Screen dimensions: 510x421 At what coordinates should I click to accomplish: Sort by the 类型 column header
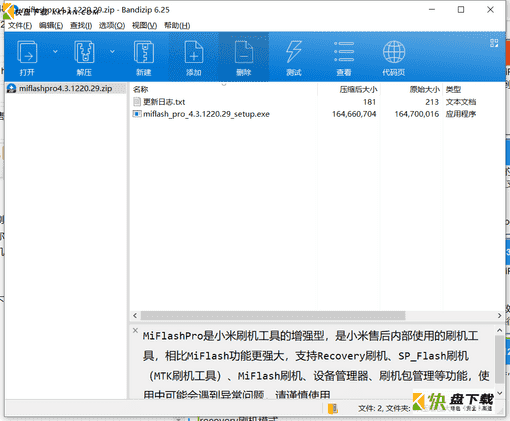[453, 89]
